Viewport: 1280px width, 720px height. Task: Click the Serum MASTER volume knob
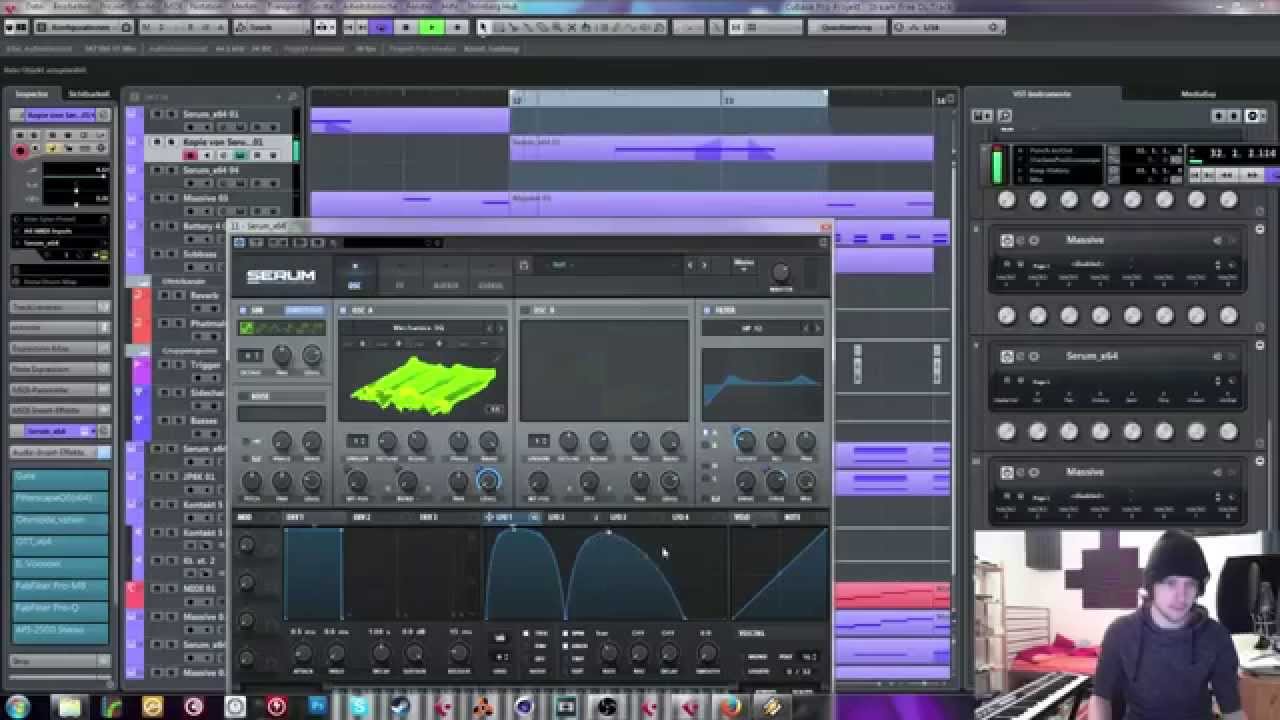(x=781, y=271)
